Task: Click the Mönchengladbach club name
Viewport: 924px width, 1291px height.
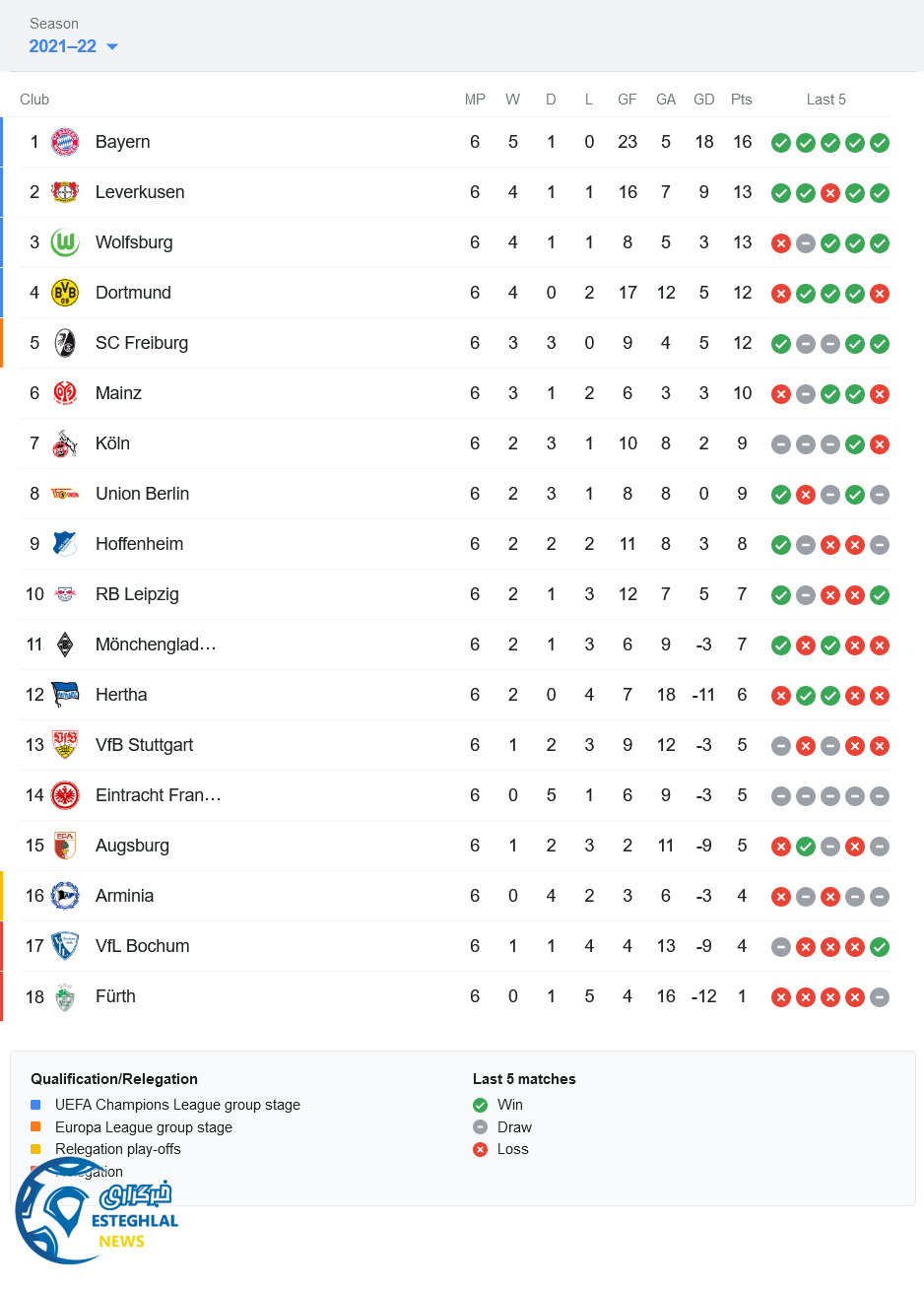Action: [x=156, y=645]
